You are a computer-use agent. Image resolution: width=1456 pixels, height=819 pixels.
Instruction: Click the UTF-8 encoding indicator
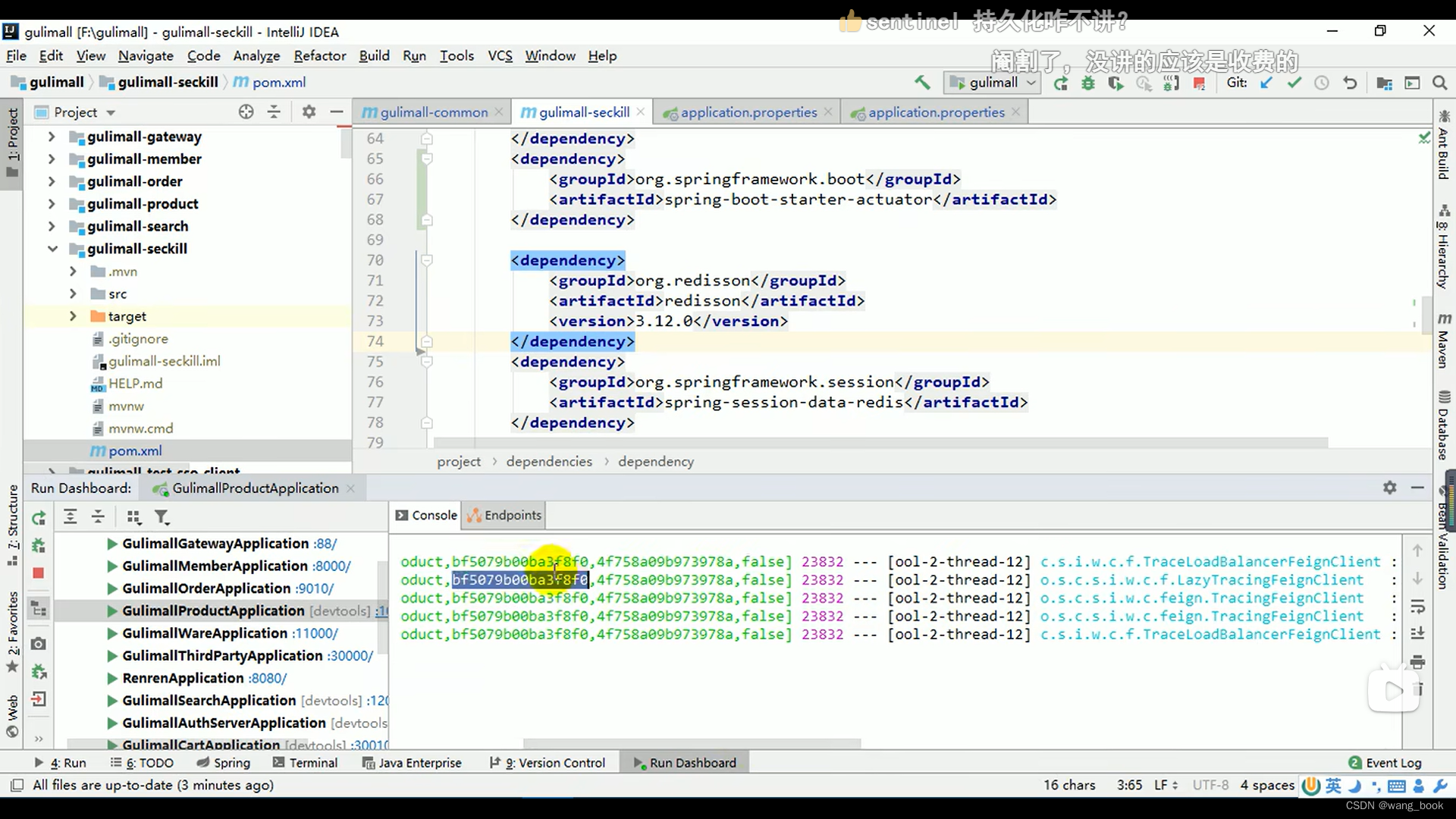[1210, 785]
